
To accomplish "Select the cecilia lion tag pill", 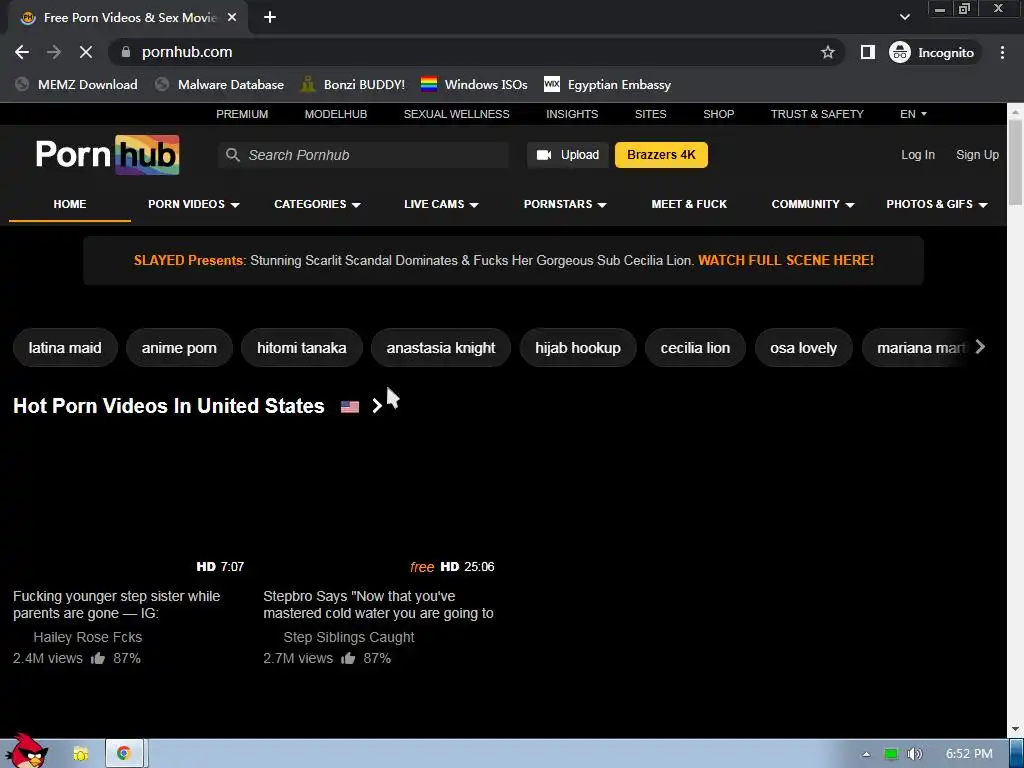I will [695, 347].
